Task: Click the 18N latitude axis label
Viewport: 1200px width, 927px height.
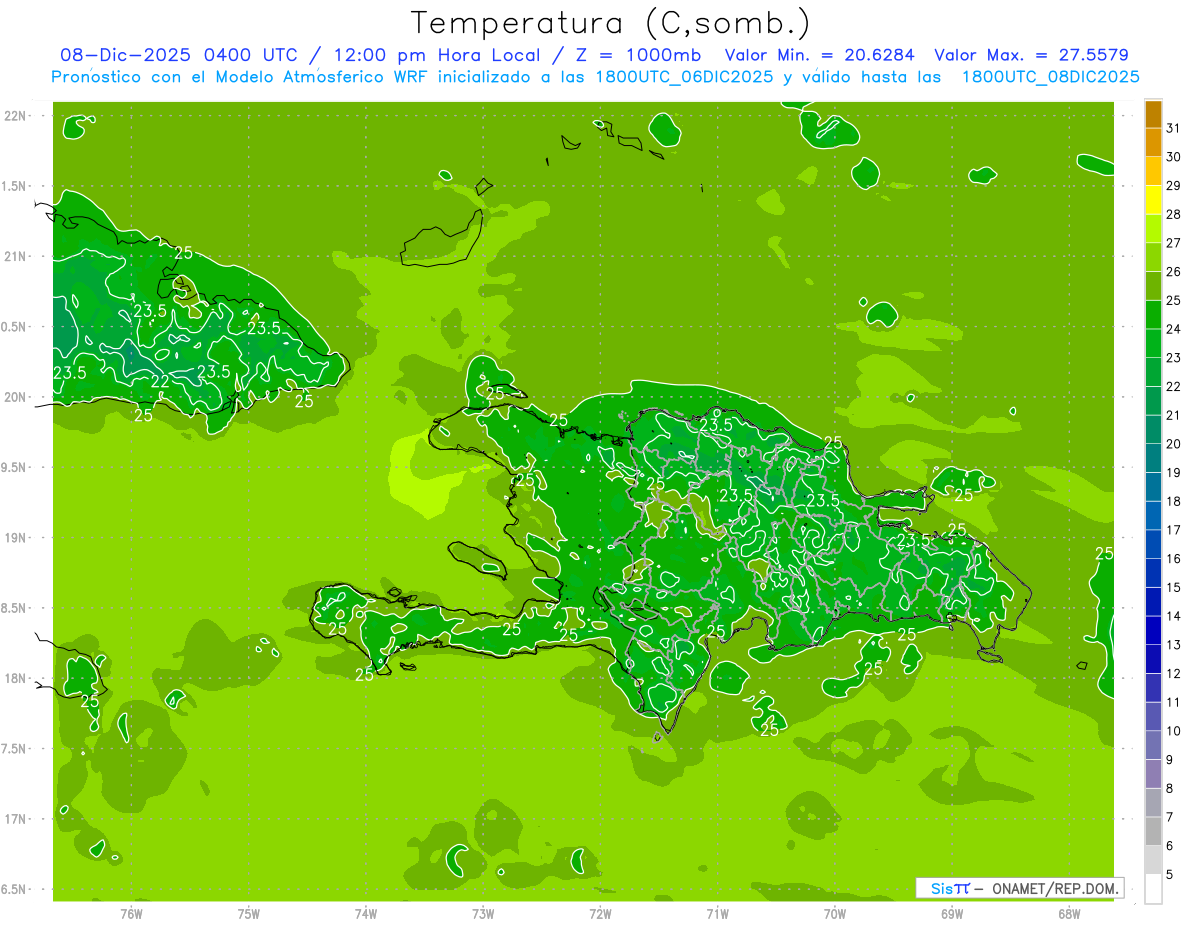Action: click(x=16, y=678)
